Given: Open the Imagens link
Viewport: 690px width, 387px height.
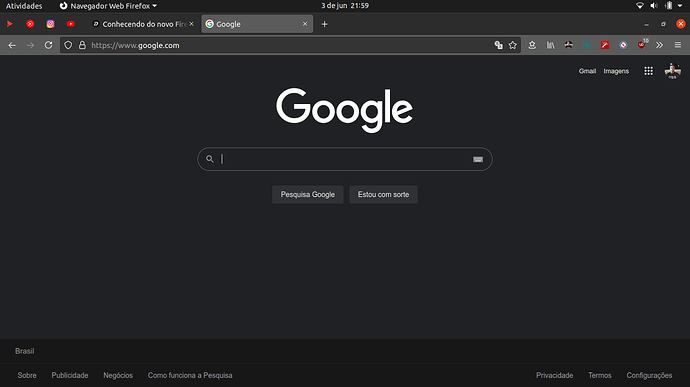Looking at the screenshot, I should [x=616, y=71].
